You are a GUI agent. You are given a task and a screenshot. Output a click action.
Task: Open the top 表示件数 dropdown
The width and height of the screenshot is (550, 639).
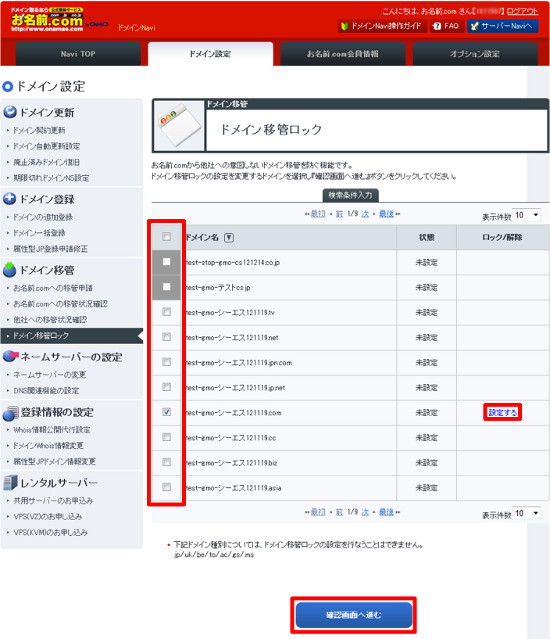(x=527, y=215)
